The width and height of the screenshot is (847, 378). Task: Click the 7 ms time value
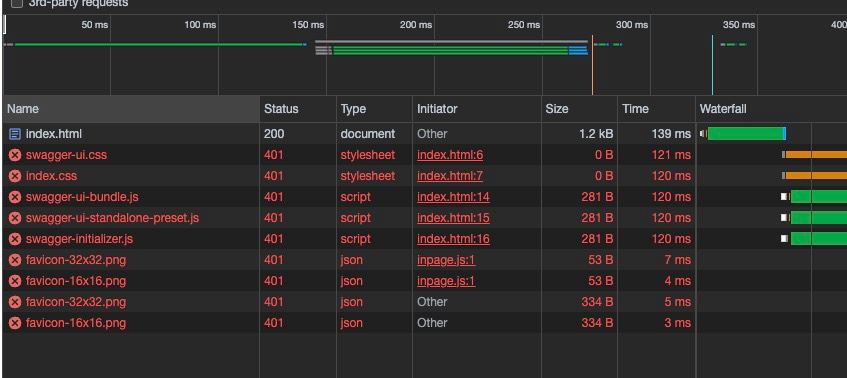677,260
